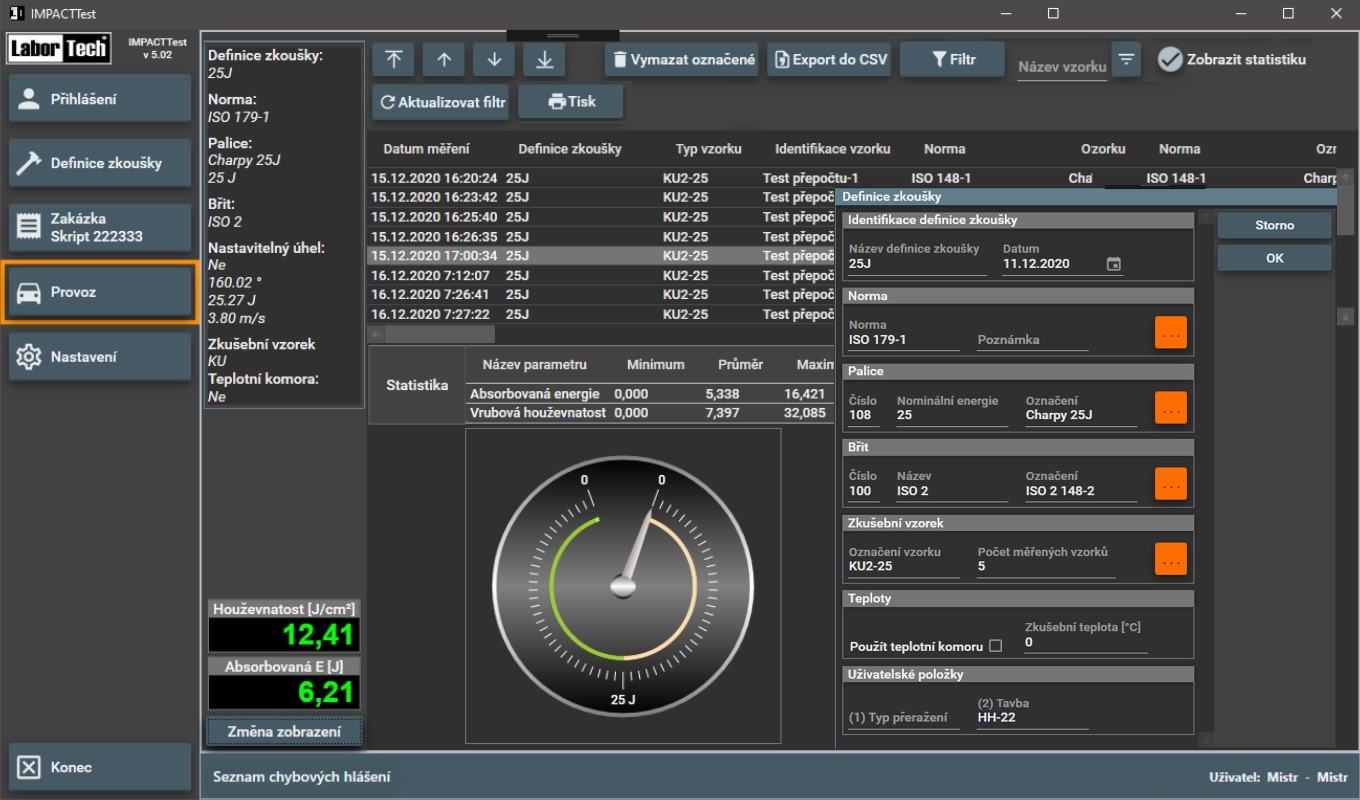Move selection up one row
Viewport: 1360px width, 800px height.
coord(443,60)
